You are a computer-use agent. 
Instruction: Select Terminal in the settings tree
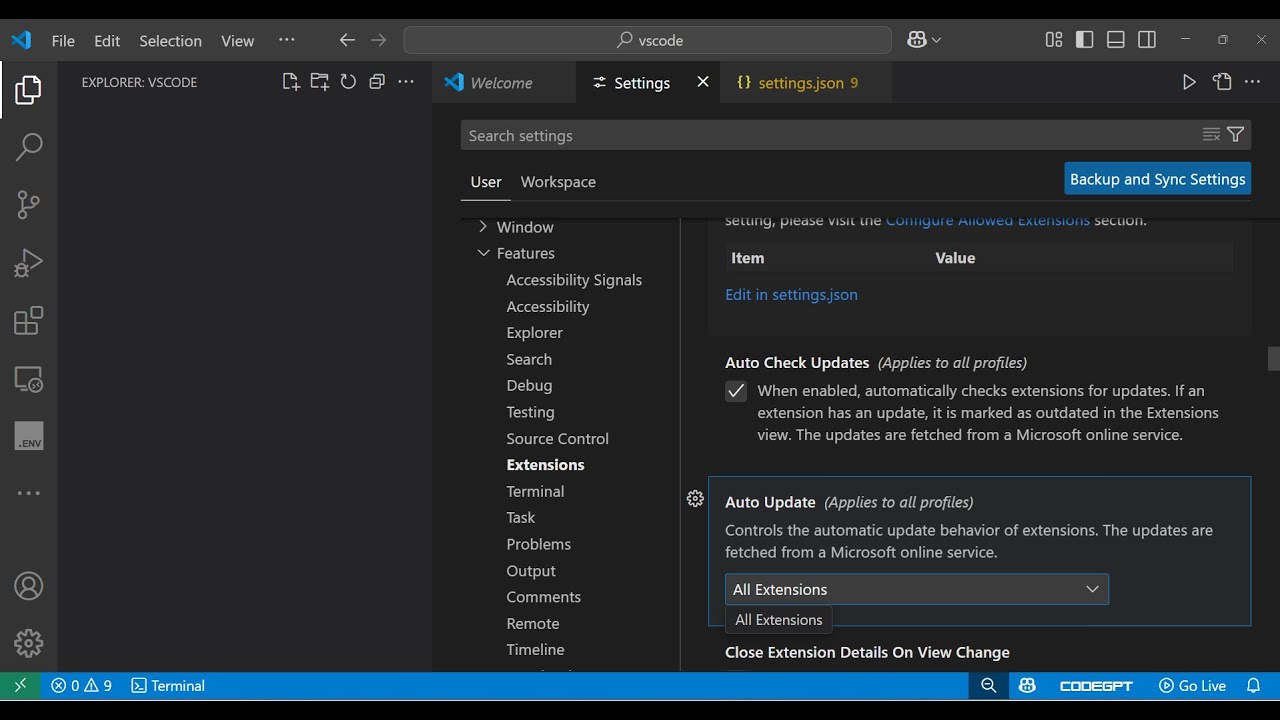pos(535,491)
